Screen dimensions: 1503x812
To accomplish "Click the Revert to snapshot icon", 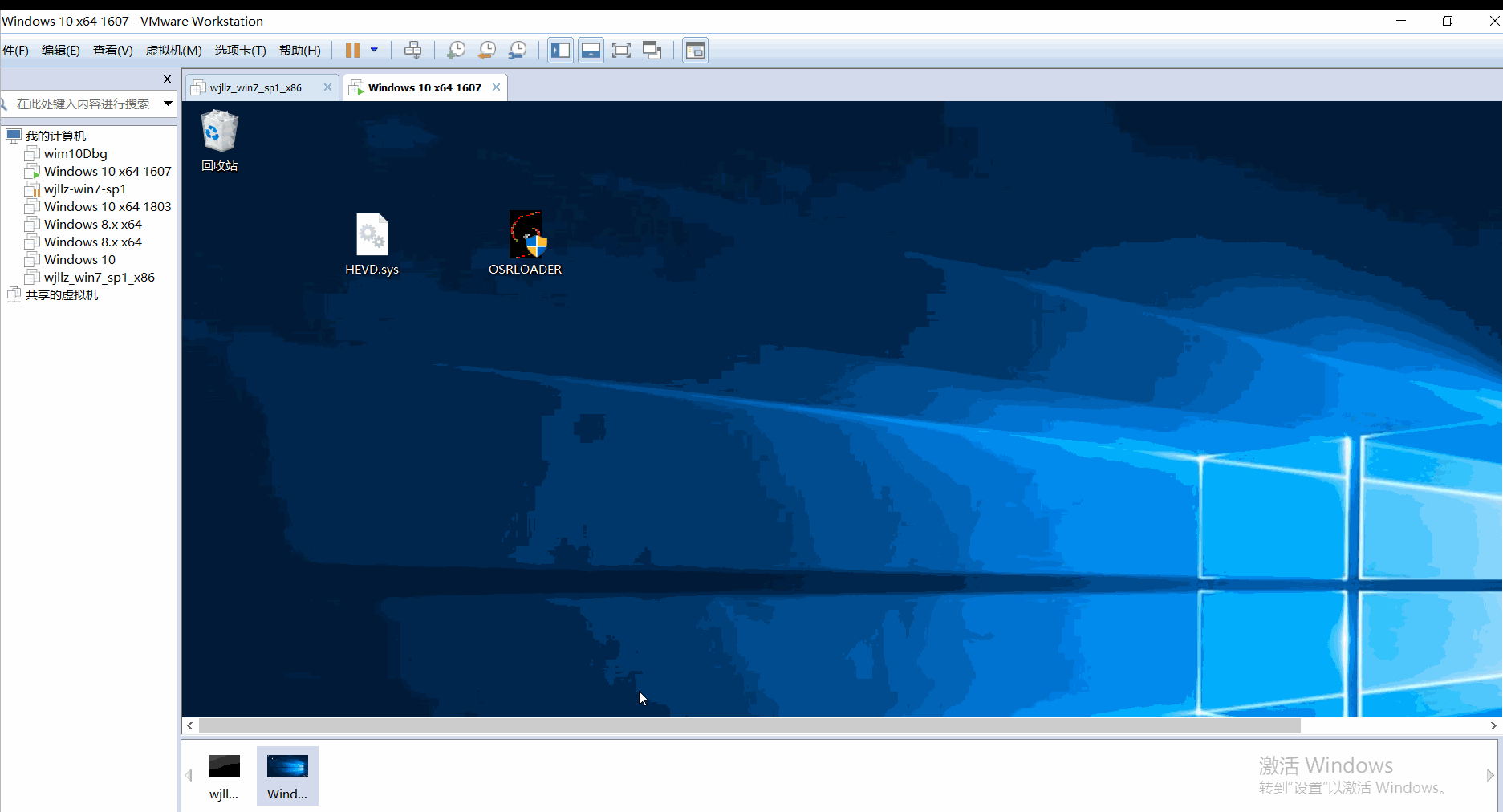I will 487,51.
